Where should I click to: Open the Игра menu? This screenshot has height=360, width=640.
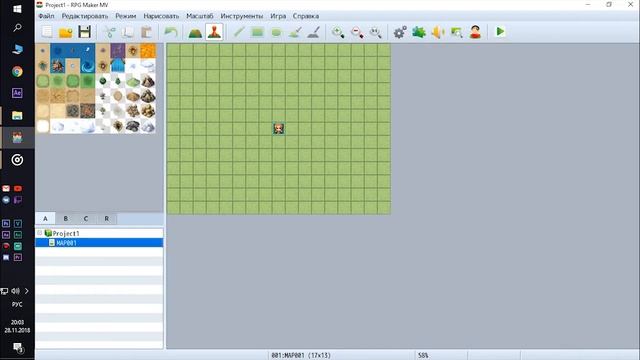pyautogui.click(x=278, y=16)
